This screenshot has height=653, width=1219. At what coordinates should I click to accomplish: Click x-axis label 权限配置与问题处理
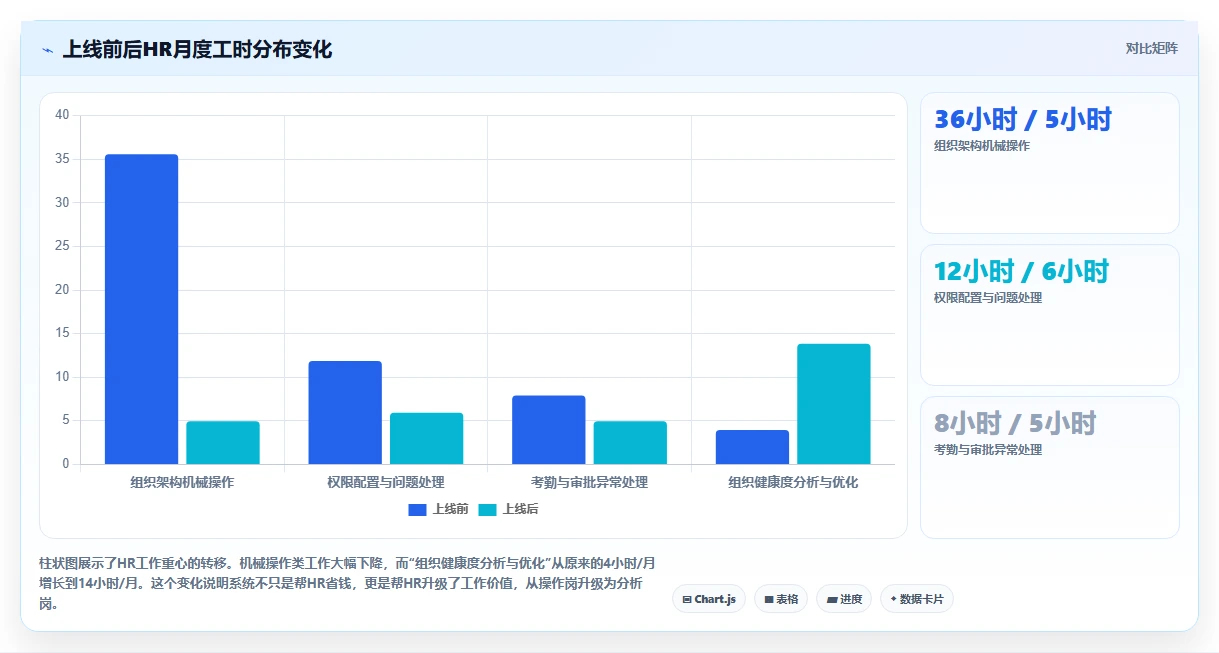[x=386, y=482]
